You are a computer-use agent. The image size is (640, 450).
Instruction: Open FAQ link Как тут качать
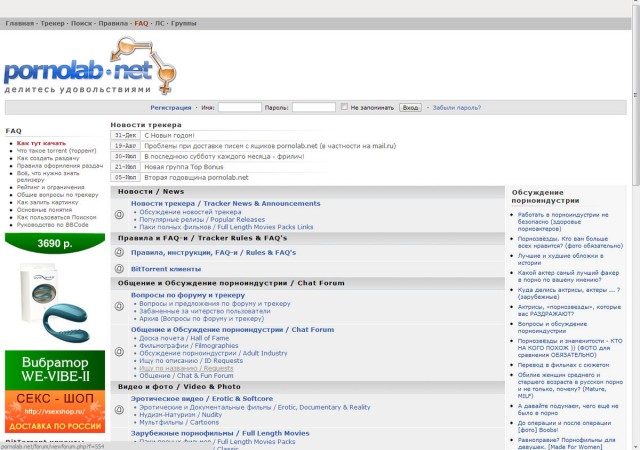point(41,143)
